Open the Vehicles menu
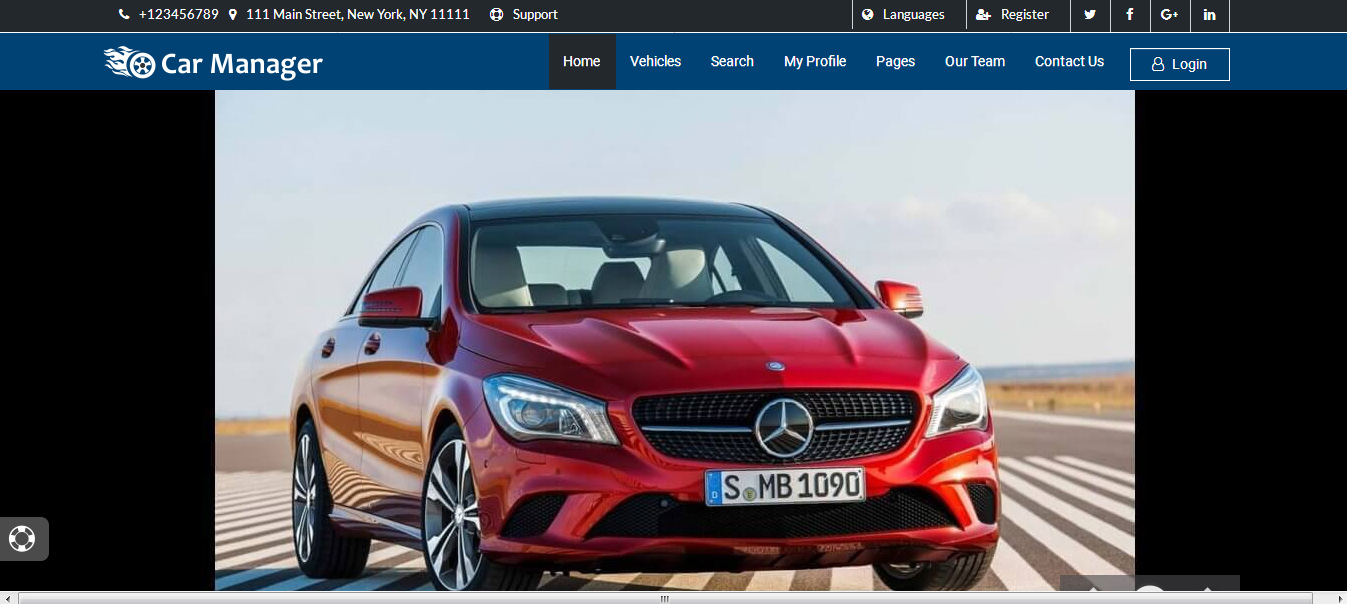This screenshot has height=604, width=1347. click(x=656, y=61)
